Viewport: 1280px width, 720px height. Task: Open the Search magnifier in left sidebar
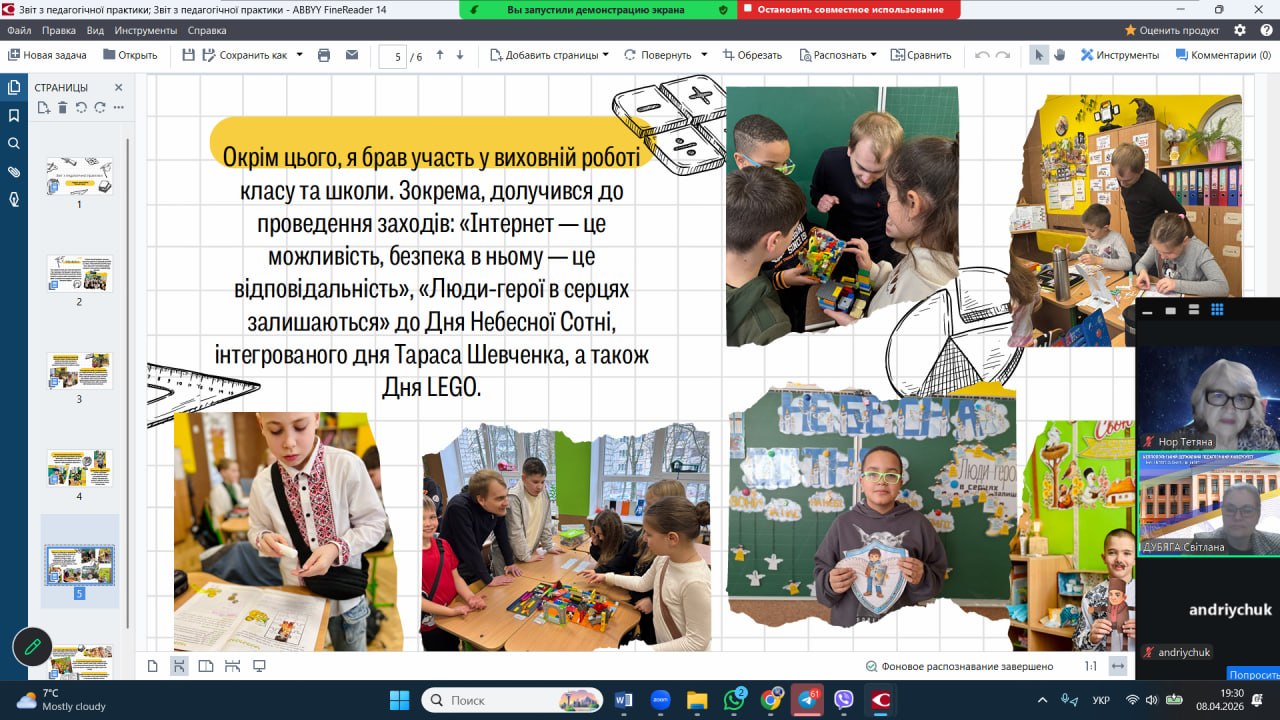(x=14, y=143)
